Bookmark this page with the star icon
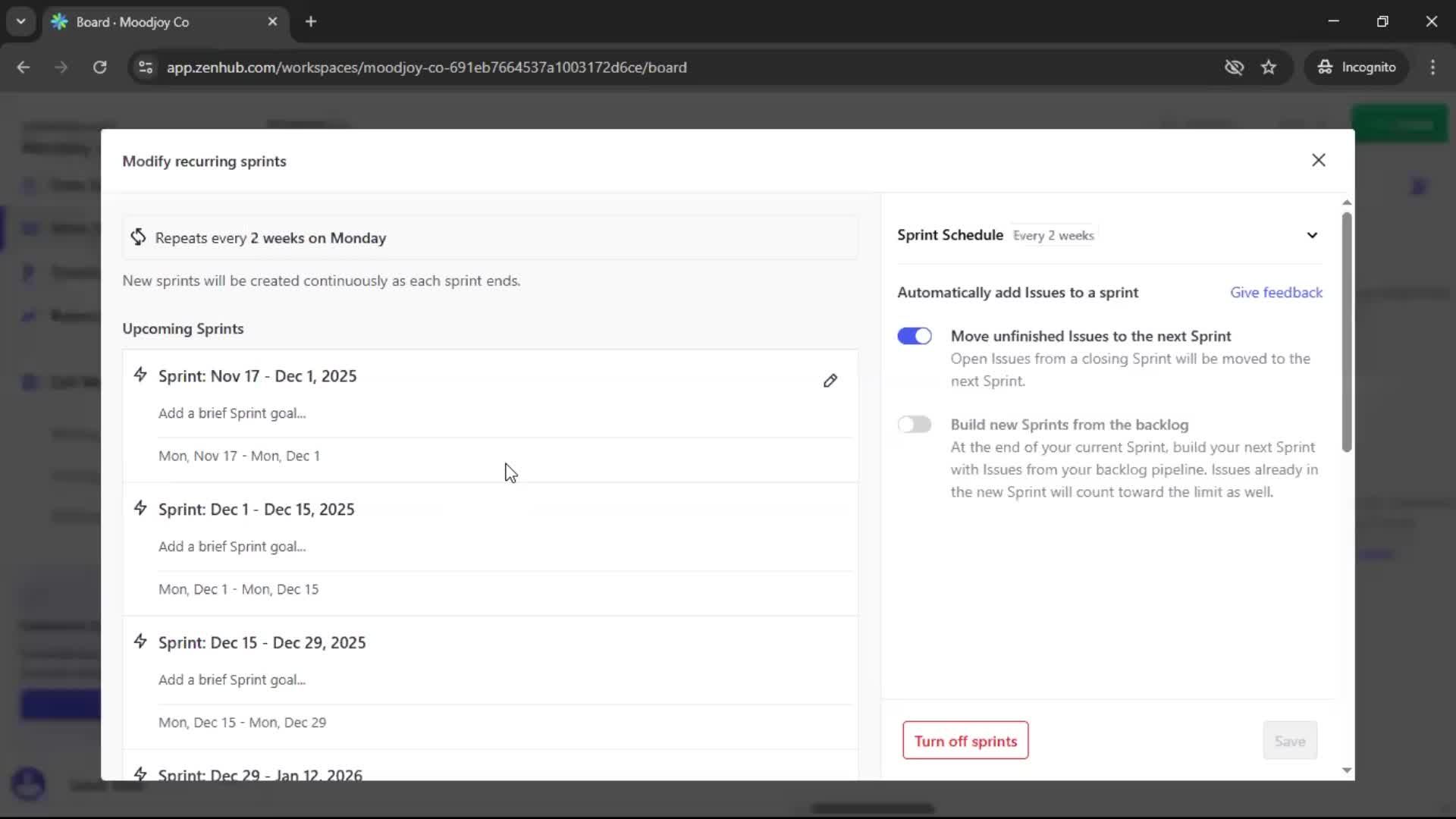 tap(1269, 67)
